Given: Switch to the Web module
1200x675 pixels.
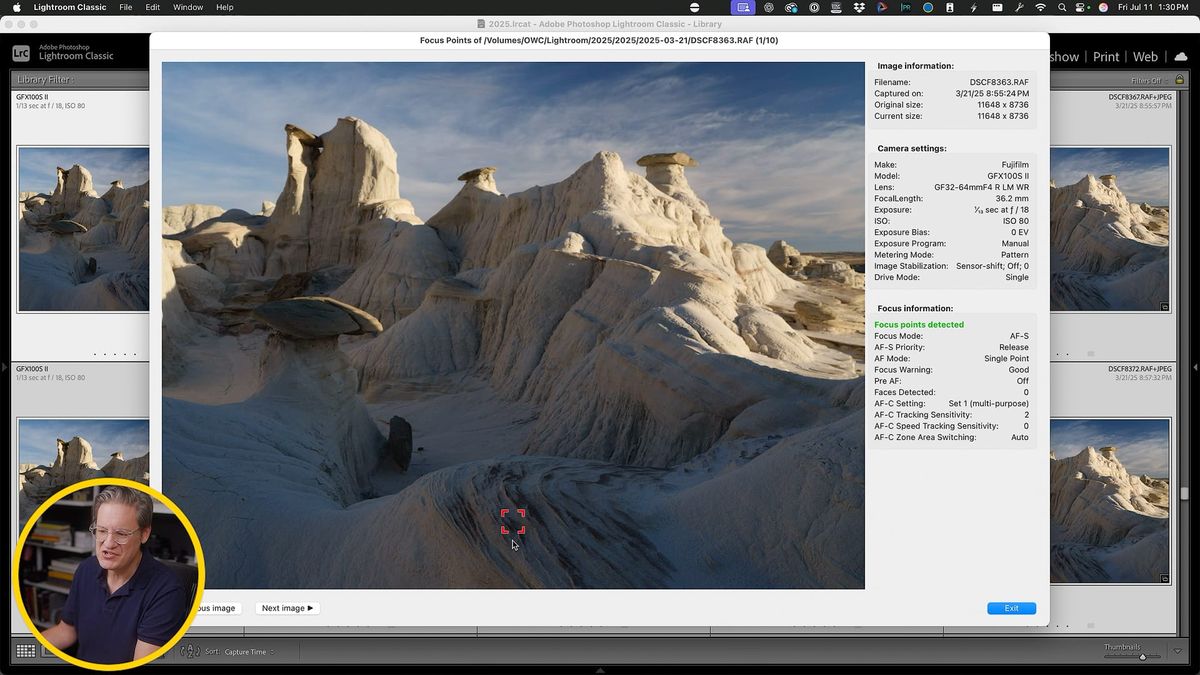Looking at the screenshot, I should coord(1145,56).
